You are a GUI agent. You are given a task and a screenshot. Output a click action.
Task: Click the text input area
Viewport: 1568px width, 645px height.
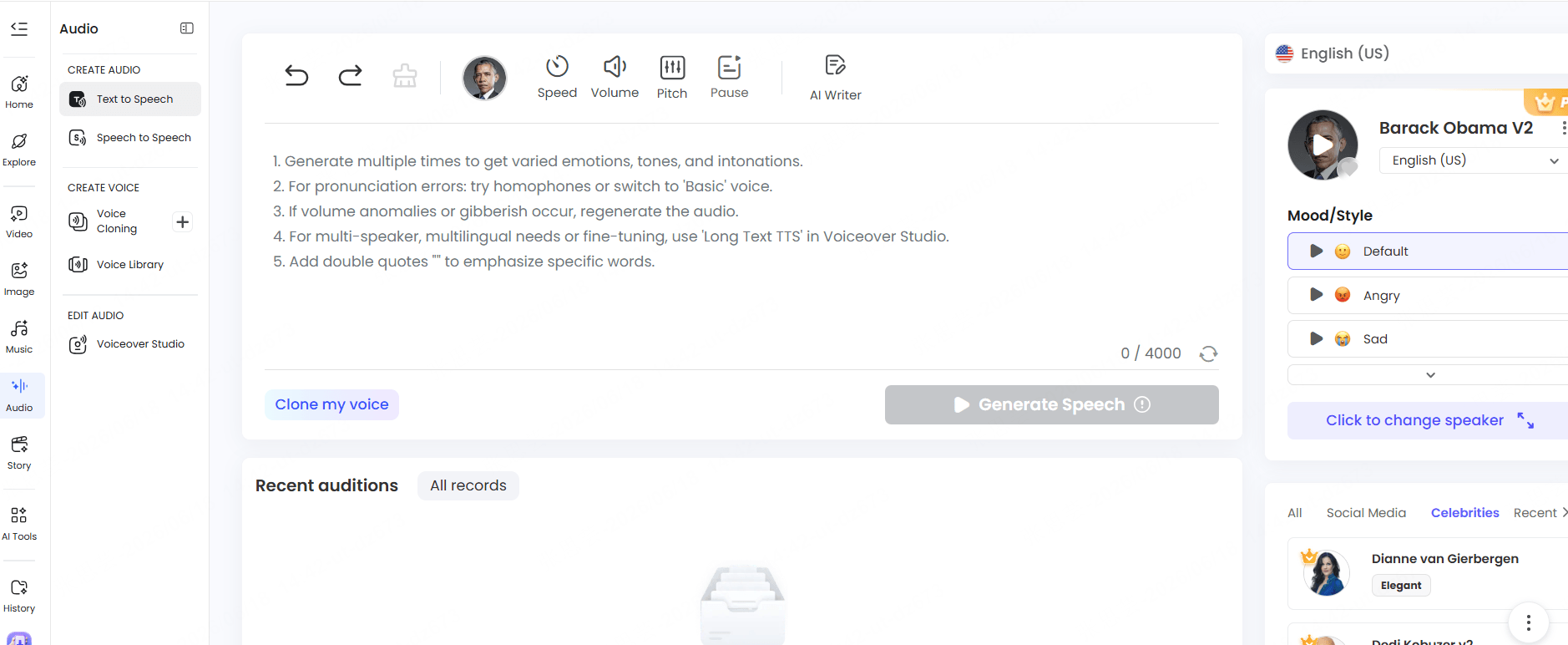click(741, 242)
